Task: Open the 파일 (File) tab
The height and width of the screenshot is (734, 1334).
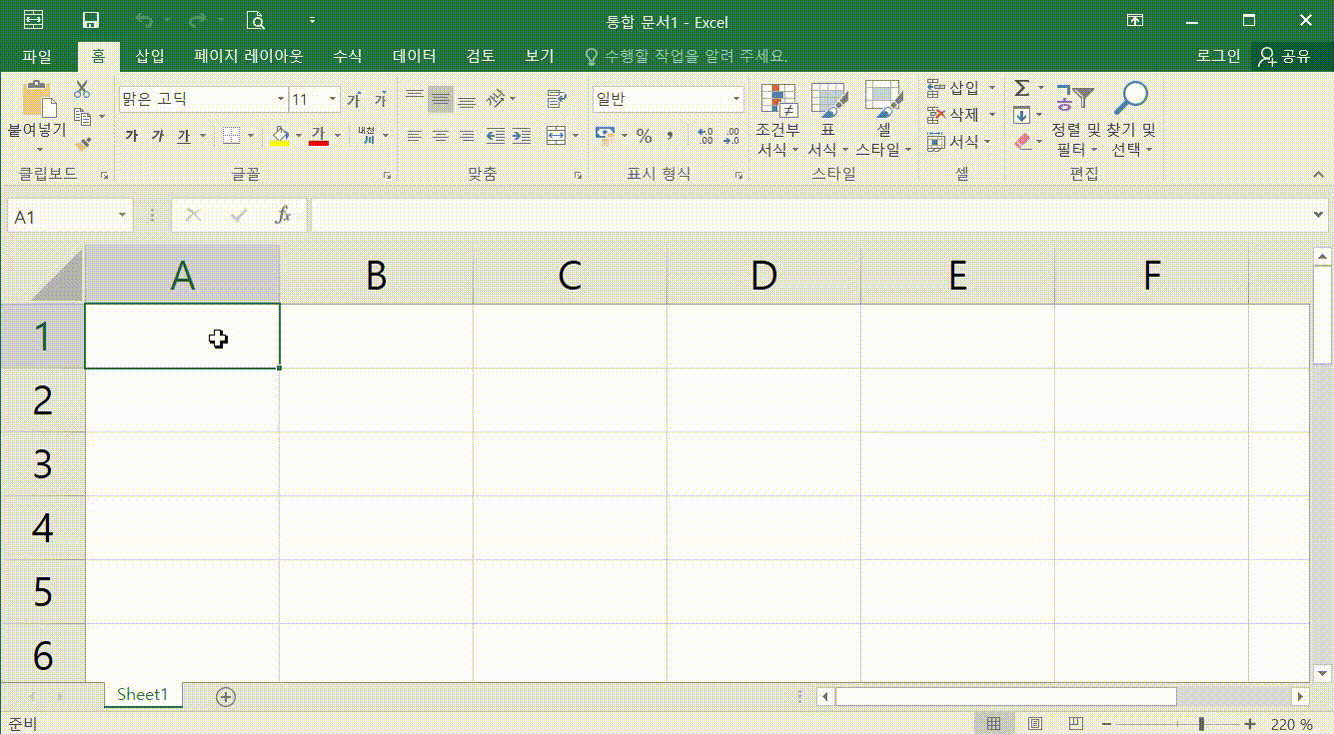Action: [36, 56]
